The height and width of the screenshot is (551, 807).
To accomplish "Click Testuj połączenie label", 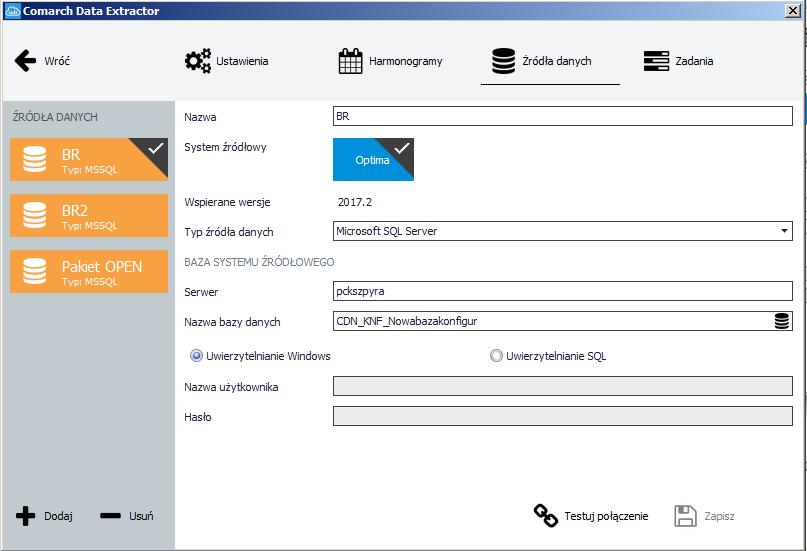I will coord(606,516).
